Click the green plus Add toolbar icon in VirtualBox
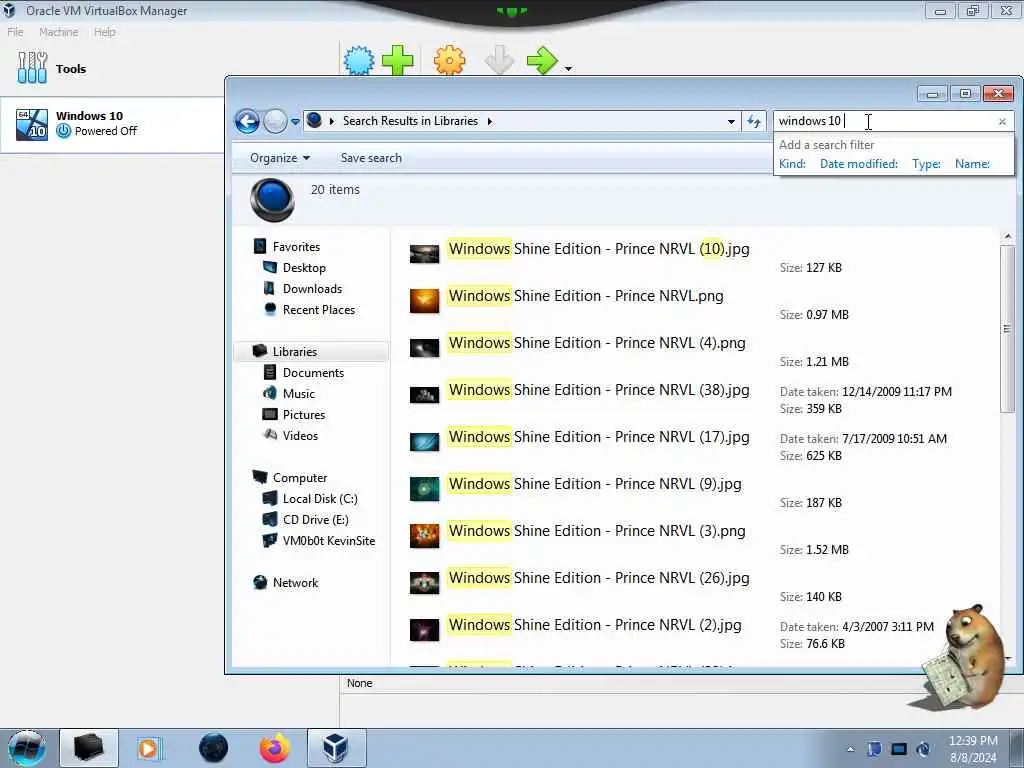The image size is (1024, 768). point(398,61)
